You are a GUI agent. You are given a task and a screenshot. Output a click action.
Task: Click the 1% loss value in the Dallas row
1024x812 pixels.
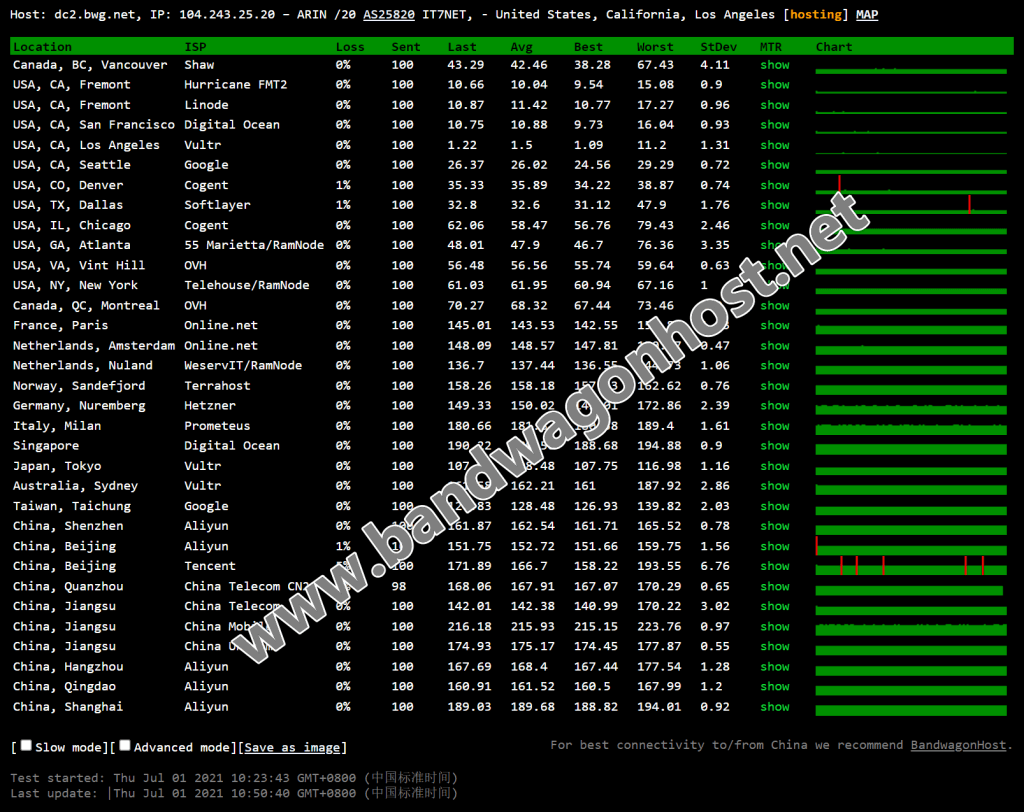click(343, 205)
